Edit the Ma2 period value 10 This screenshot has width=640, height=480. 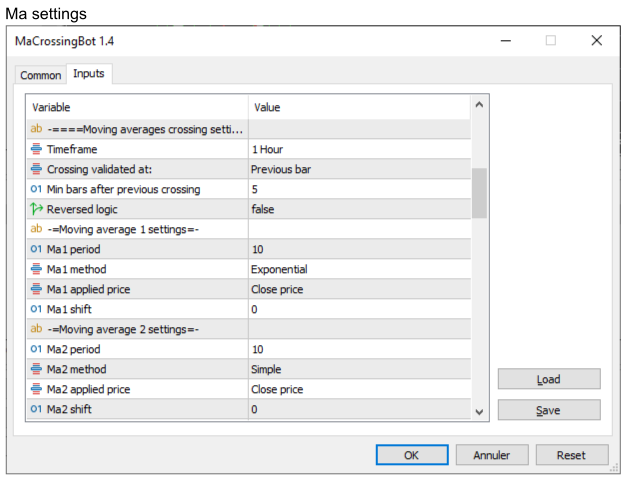click(359, 349)
